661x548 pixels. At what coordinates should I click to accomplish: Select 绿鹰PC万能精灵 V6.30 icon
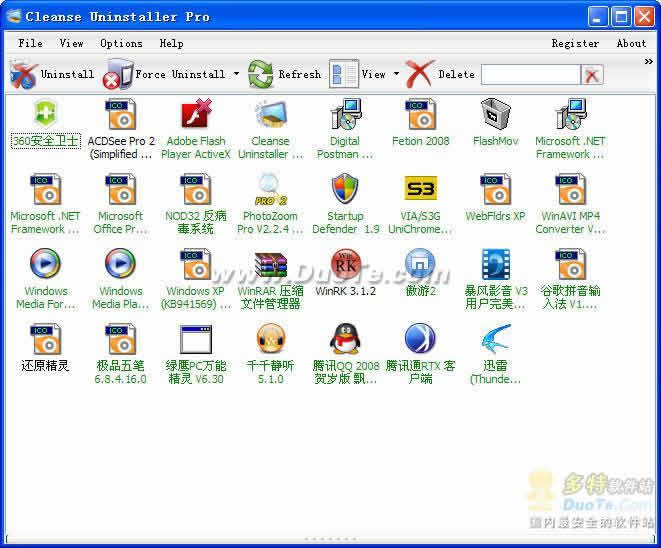click(x=196, y=339)
